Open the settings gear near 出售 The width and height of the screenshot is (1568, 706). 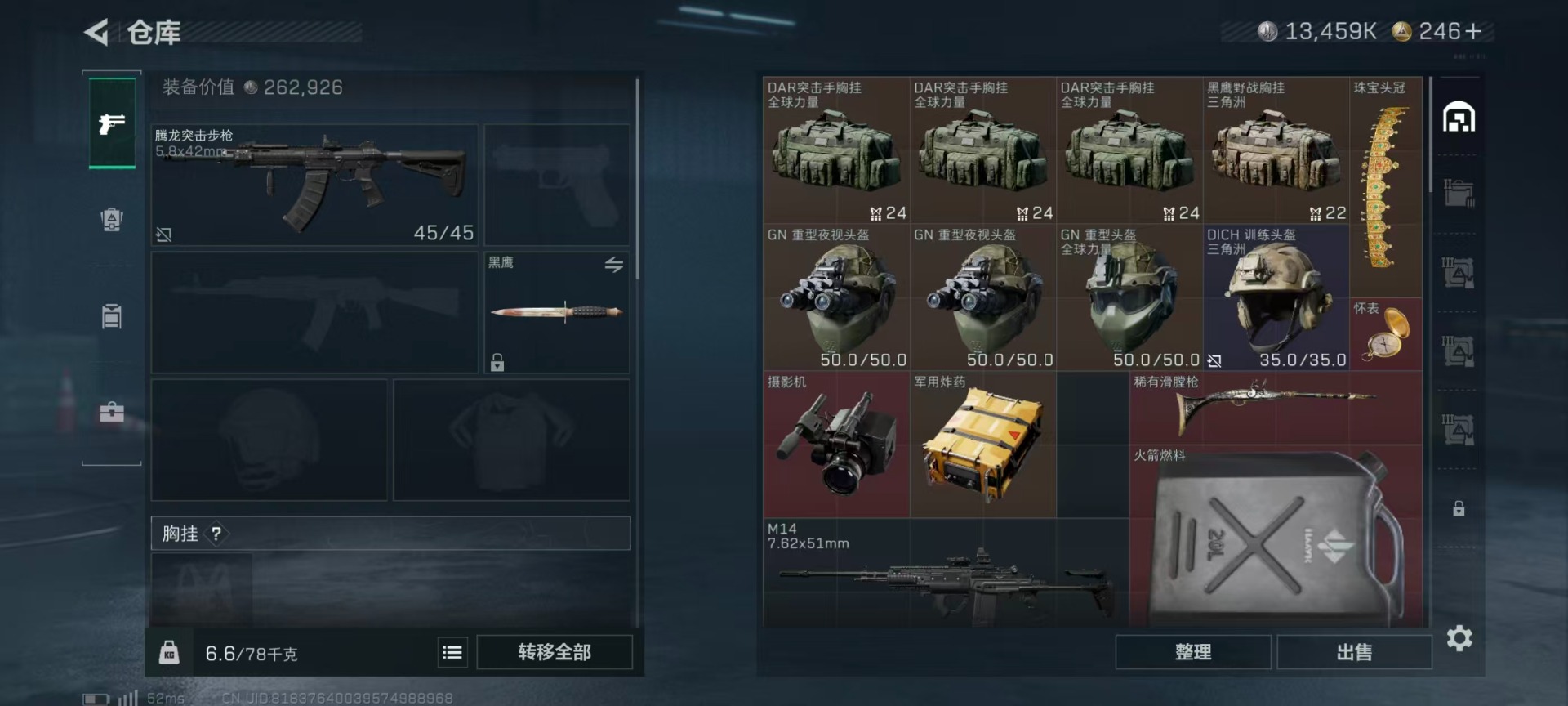[1459, 638]
